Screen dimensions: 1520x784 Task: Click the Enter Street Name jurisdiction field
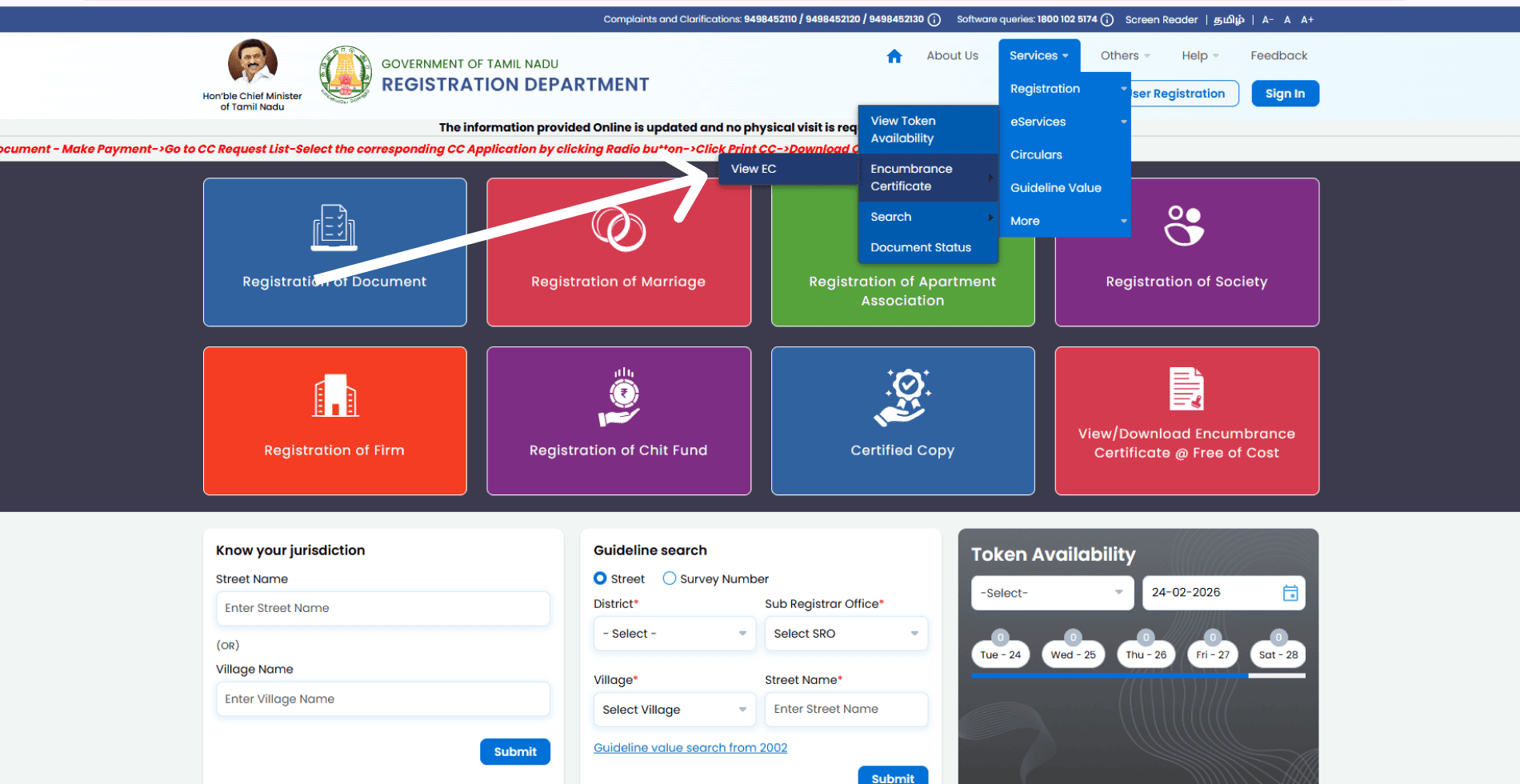tap(382, 608)
